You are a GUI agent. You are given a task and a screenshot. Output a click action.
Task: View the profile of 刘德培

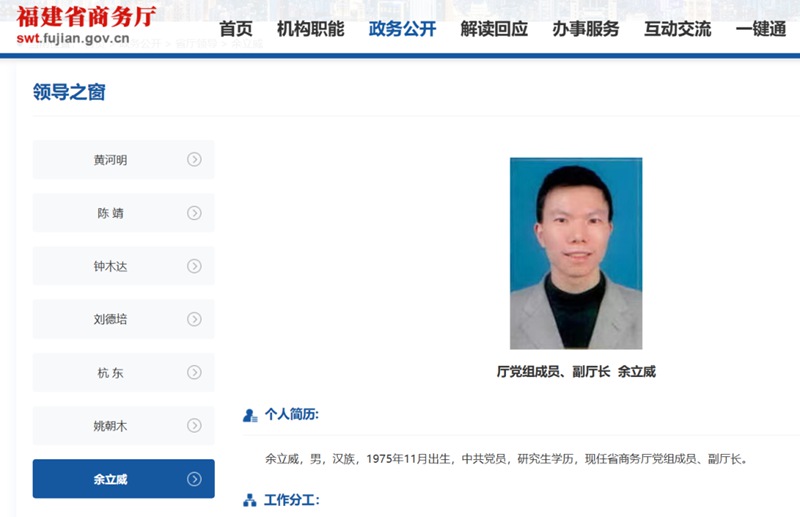111,319
